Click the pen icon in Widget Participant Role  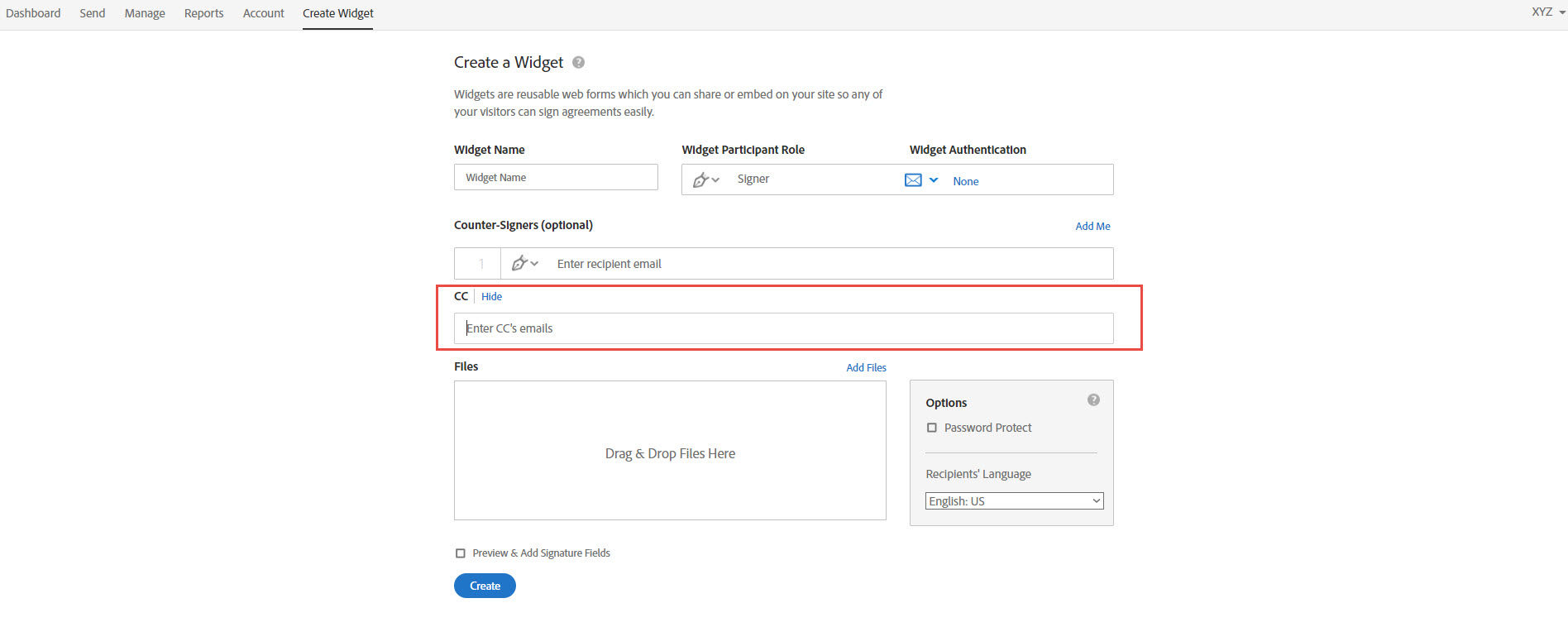(x=700, y=179)
